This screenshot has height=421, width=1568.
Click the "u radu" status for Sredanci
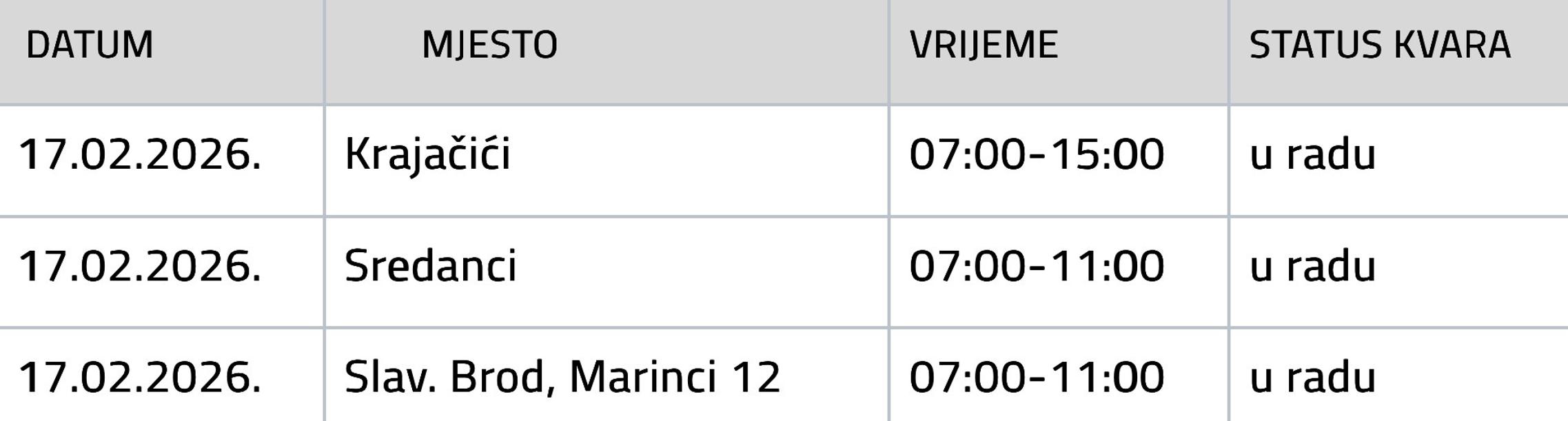pos(1312,266)
